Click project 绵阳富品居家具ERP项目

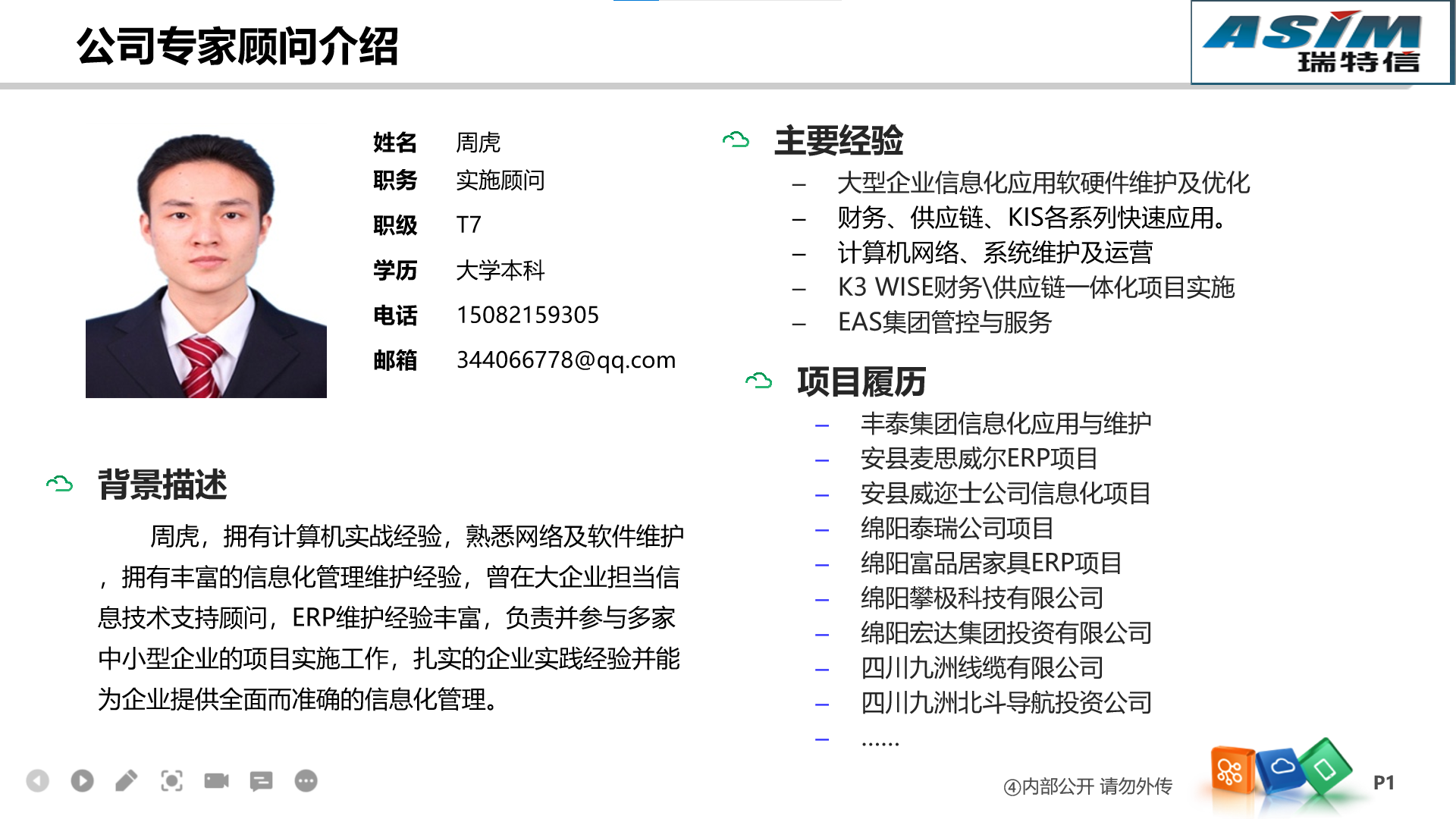click(x=991, y=563)
